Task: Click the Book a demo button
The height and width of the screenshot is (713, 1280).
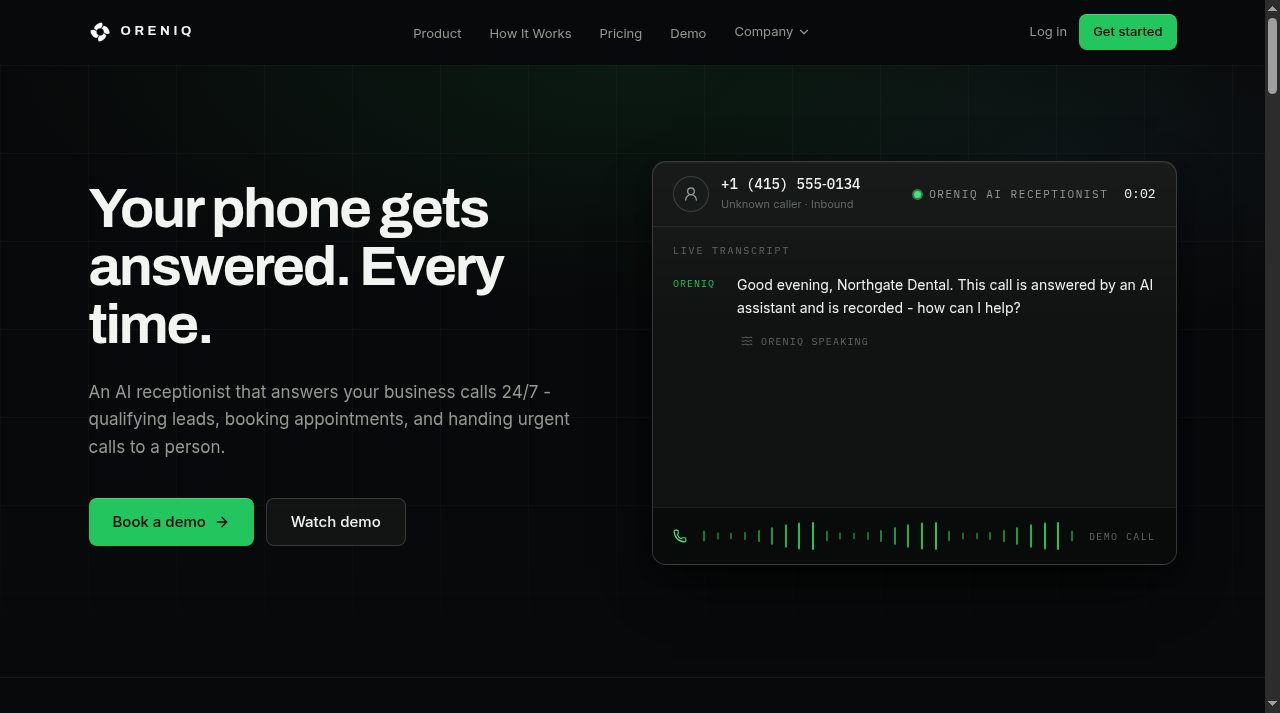Action: click(171, 522)
